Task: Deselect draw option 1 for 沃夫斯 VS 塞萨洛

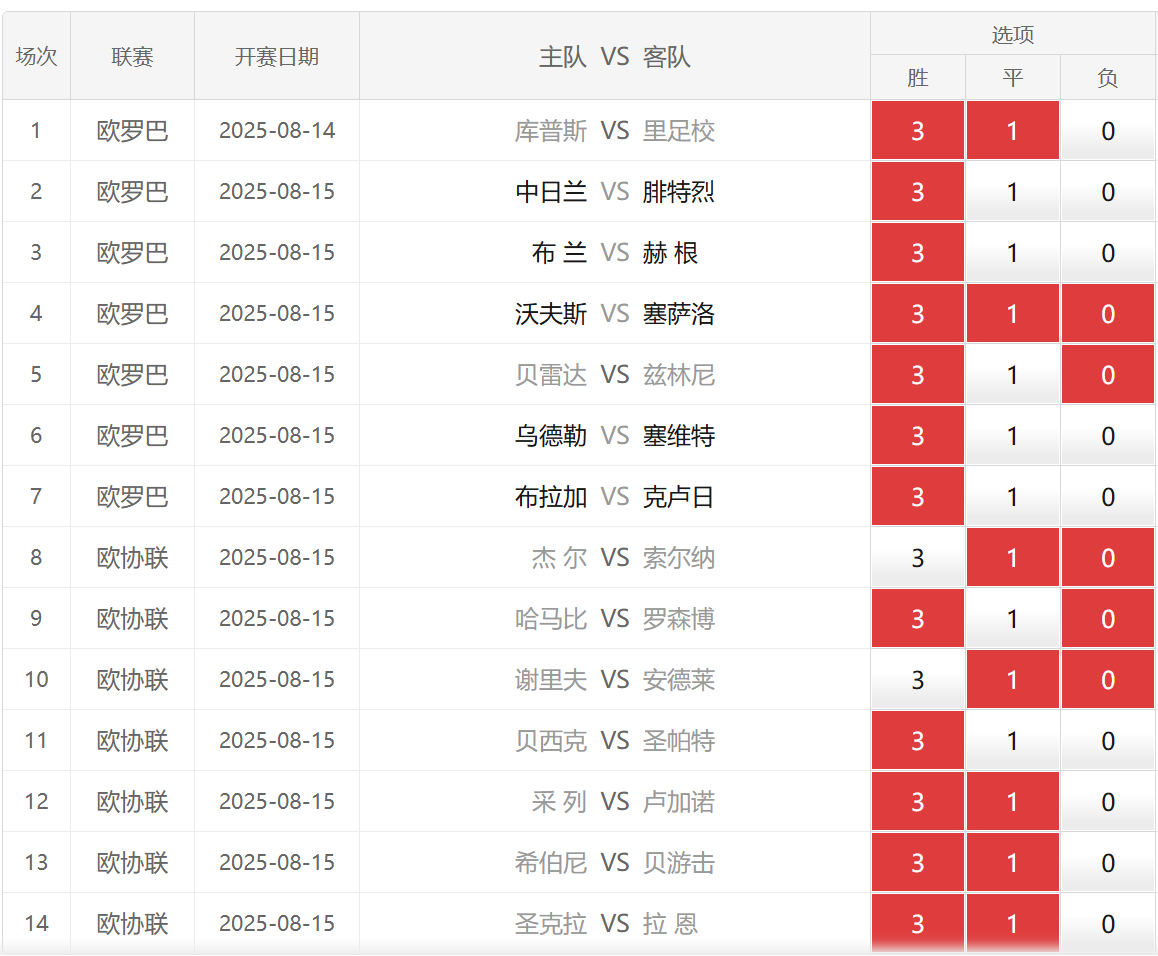Action: tap(1013, 314)
